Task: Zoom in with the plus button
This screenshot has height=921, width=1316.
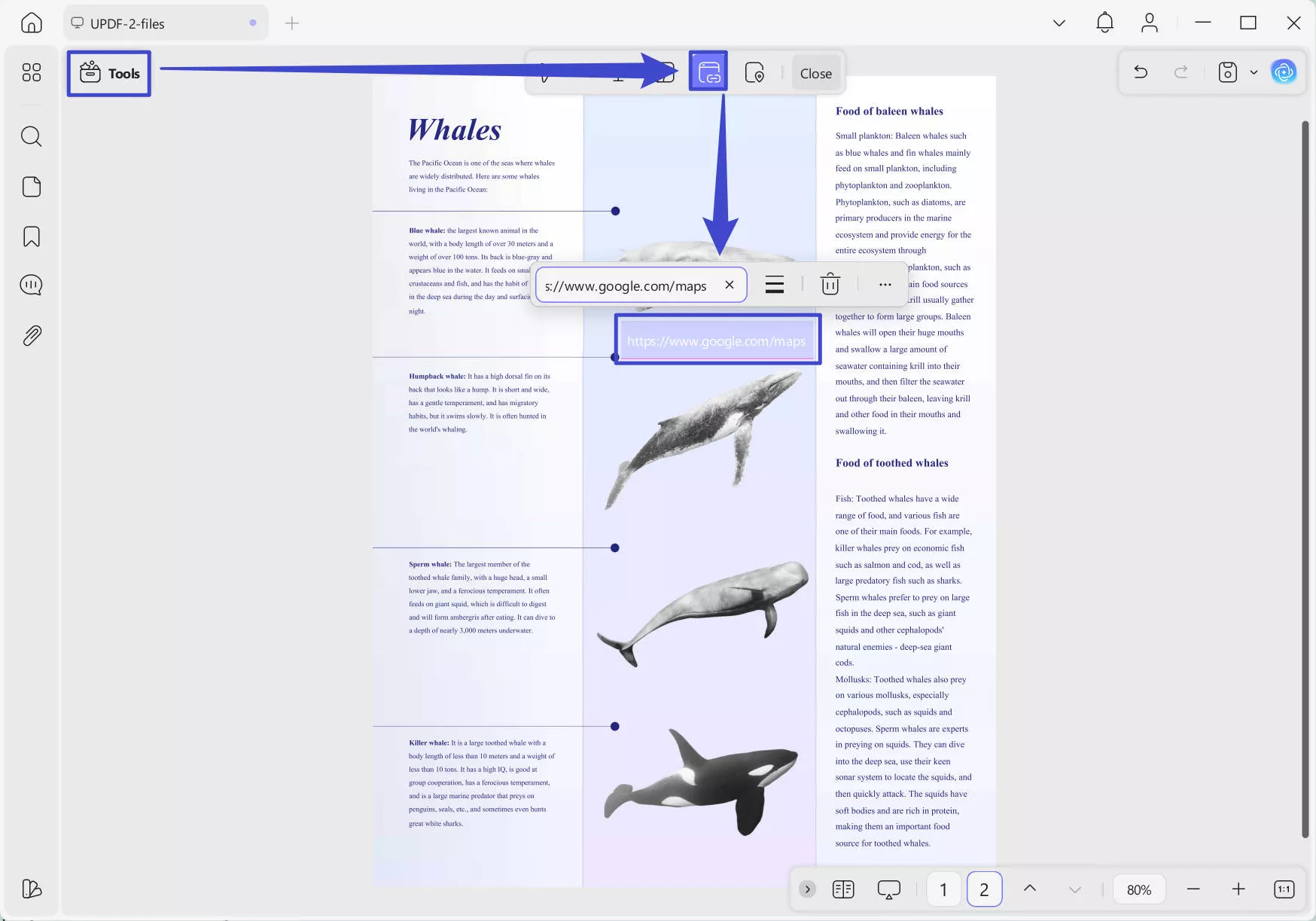Action: coord(1238,889)
